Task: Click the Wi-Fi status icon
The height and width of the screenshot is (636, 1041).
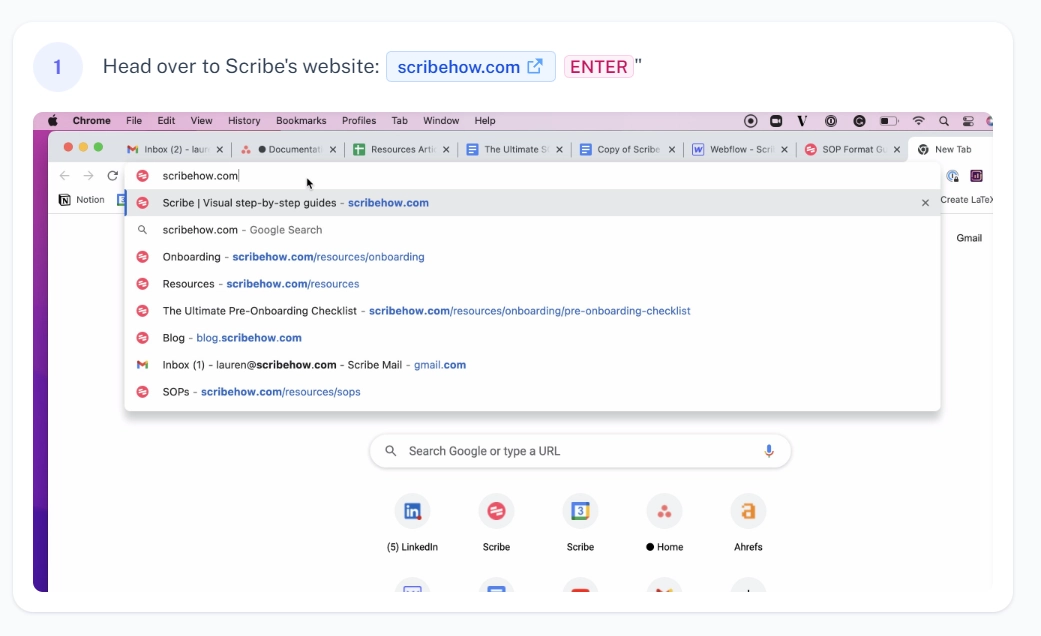Action: pyautogui.click(x=918, y=121)
